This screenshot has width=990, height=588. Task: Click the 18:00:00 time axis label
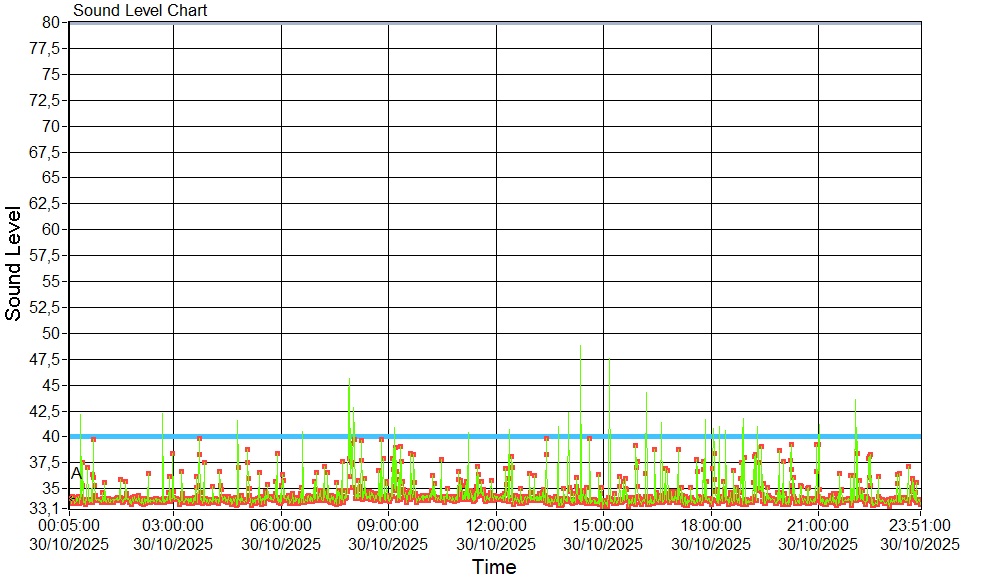(x=711, y=525)
